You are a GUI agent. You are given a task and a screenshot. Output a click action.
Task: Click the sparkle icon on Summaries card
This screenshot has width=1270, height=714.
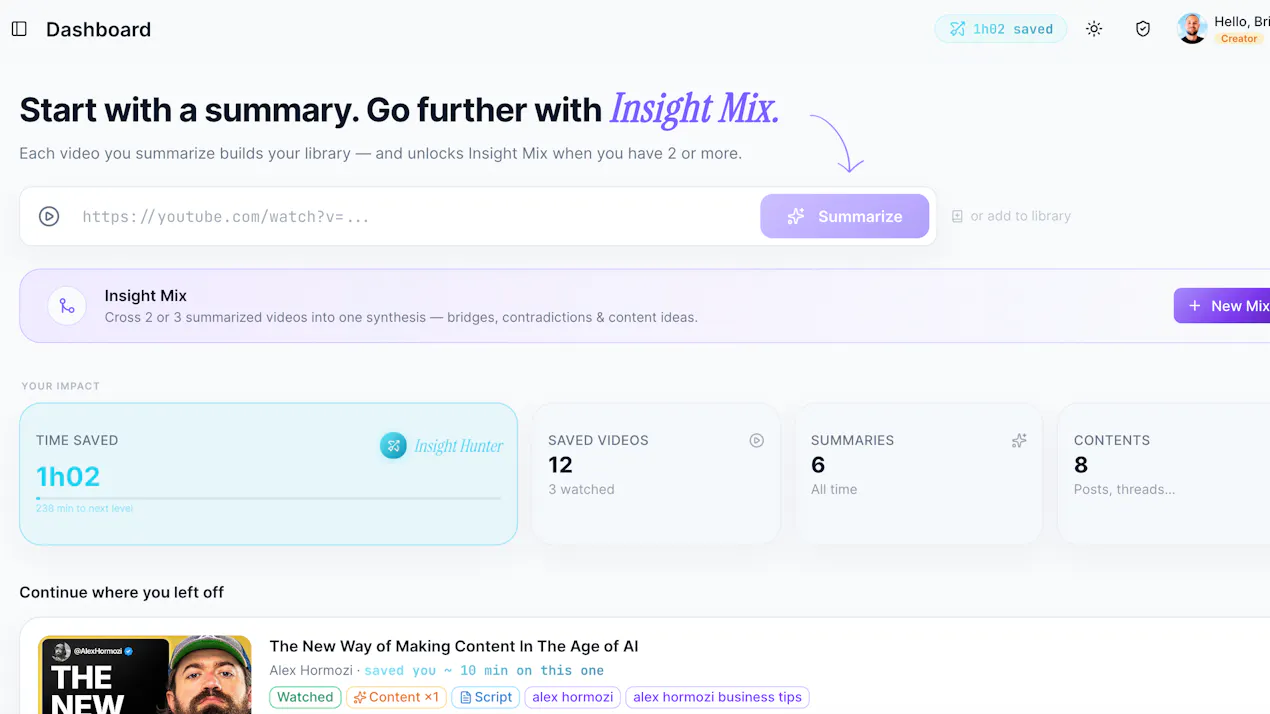point(1019,440)
